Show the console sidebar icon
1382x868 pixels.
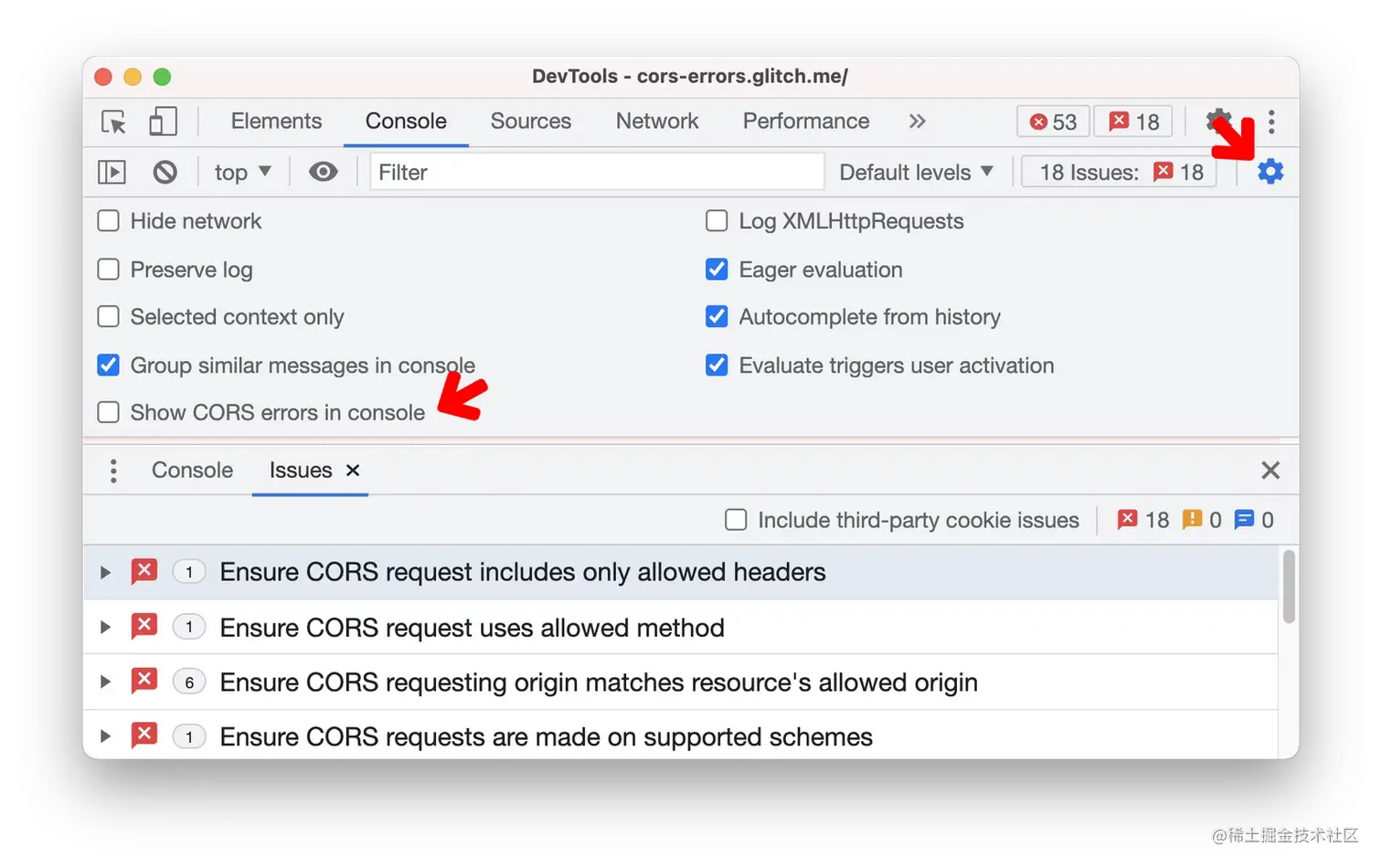click(112, 172)
